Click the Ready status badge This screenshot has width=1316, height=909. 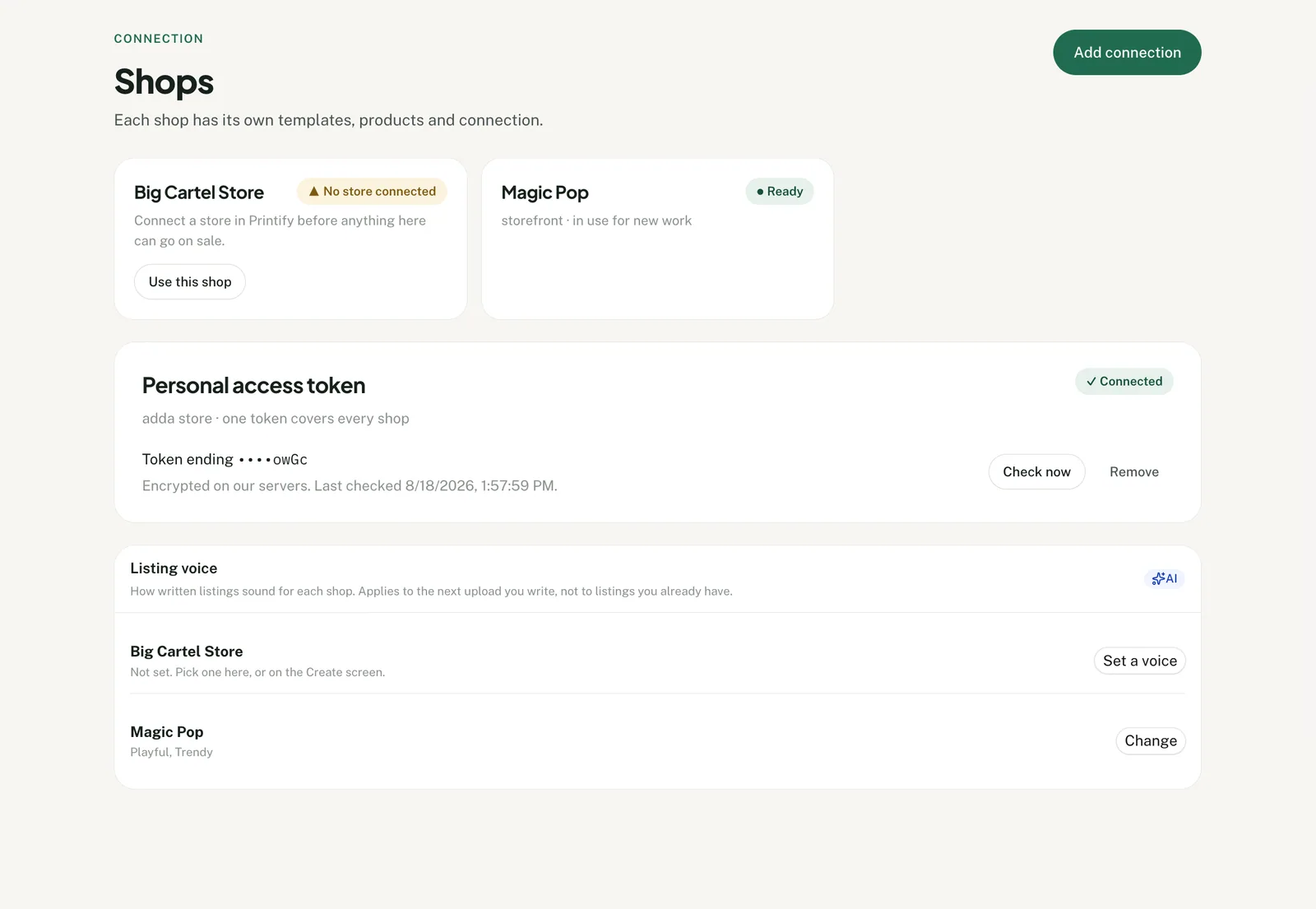point(780,192)
